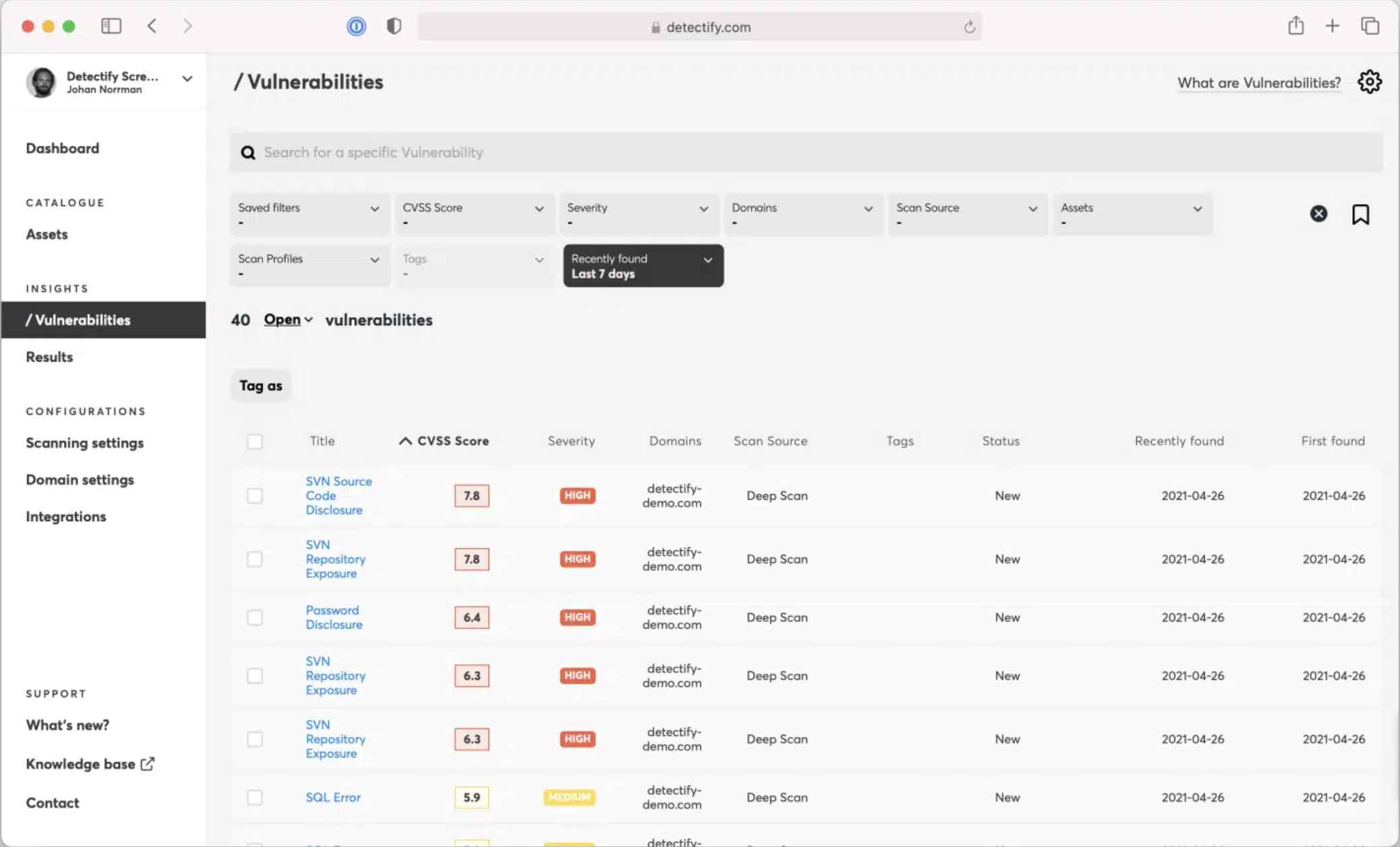Open the Password Disclosure vulnerability

click(x=334, y=617)
